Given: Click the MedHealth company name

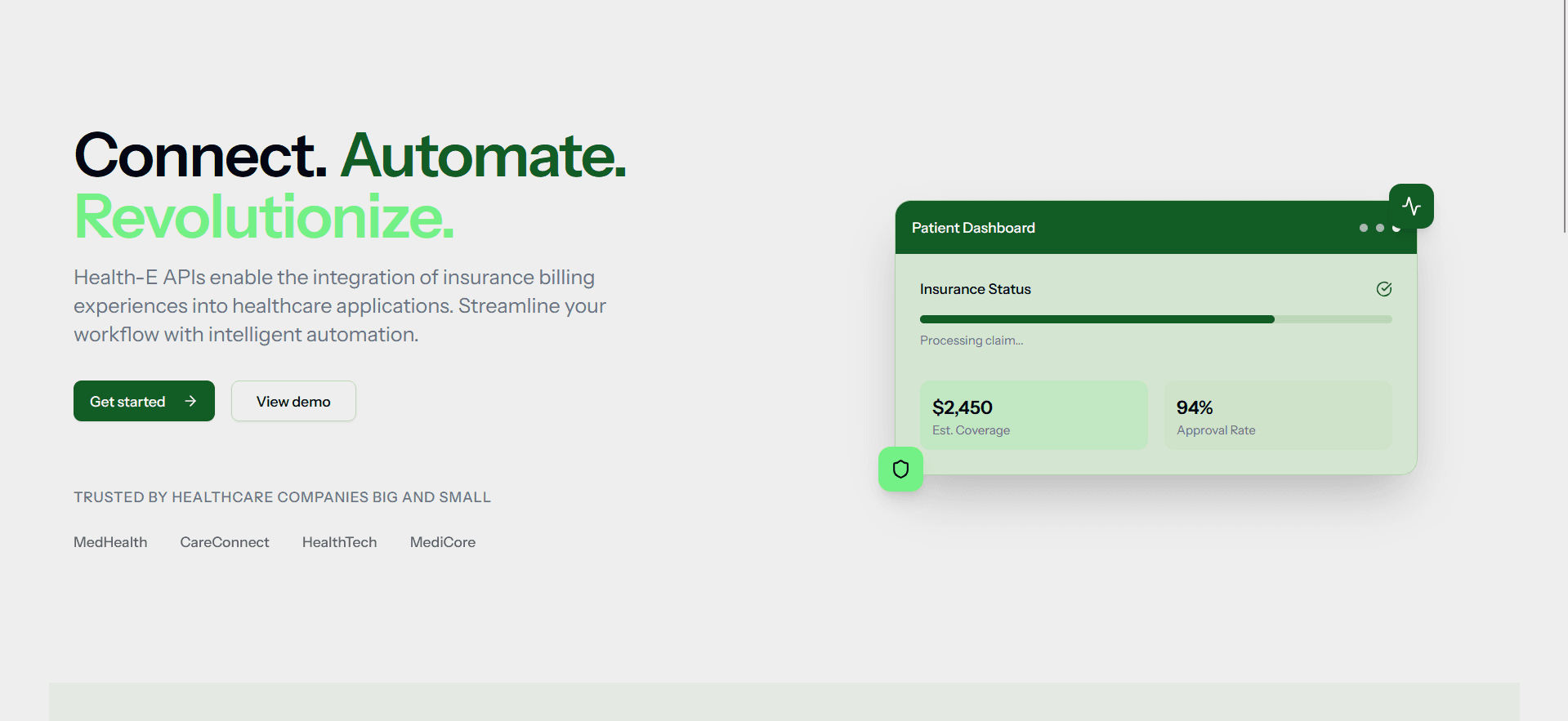Looking at the screenshot, I should tap(110, 542).
